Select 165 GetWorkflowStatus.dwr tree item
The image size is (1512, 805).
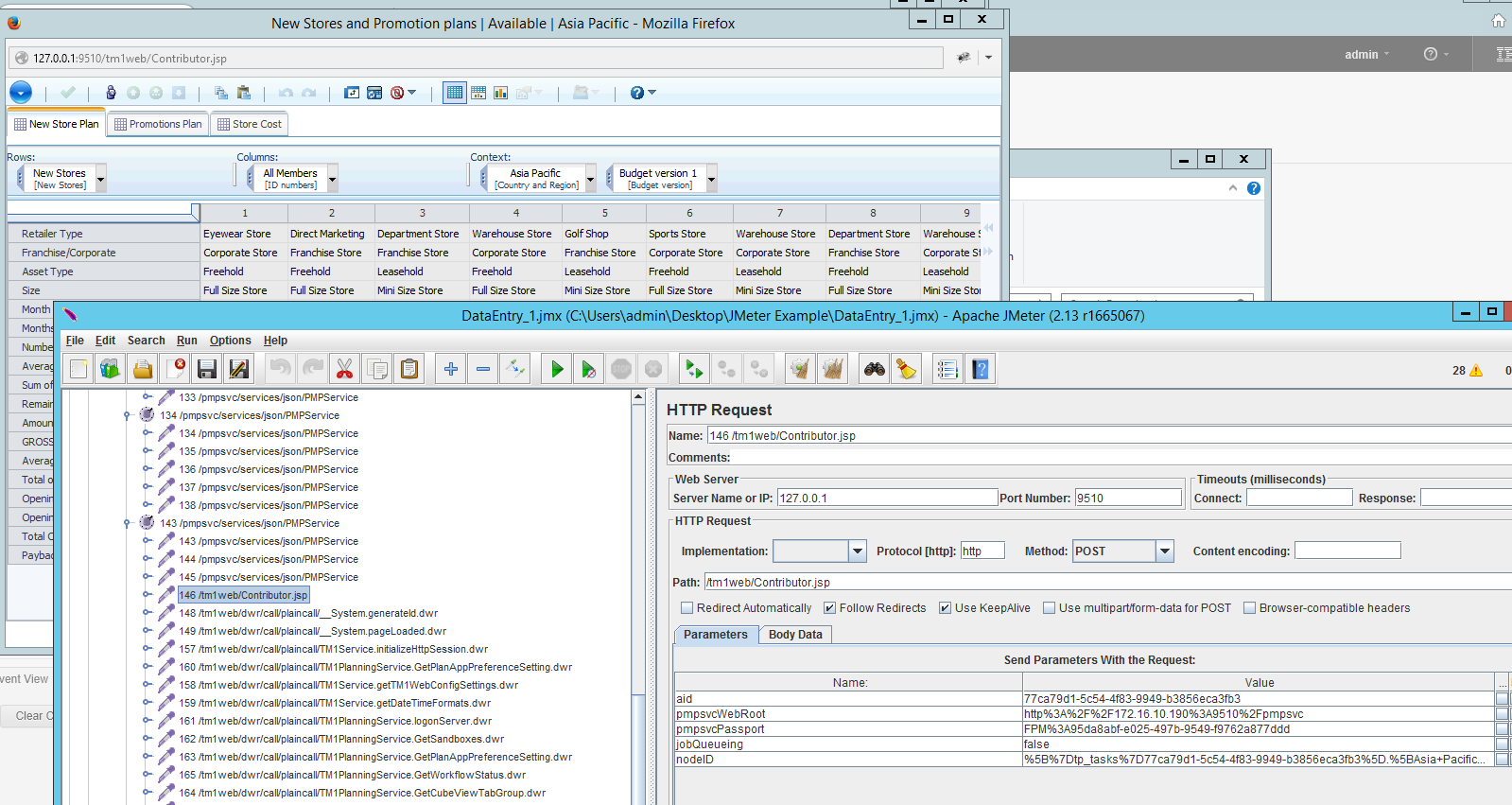[353, 775]
